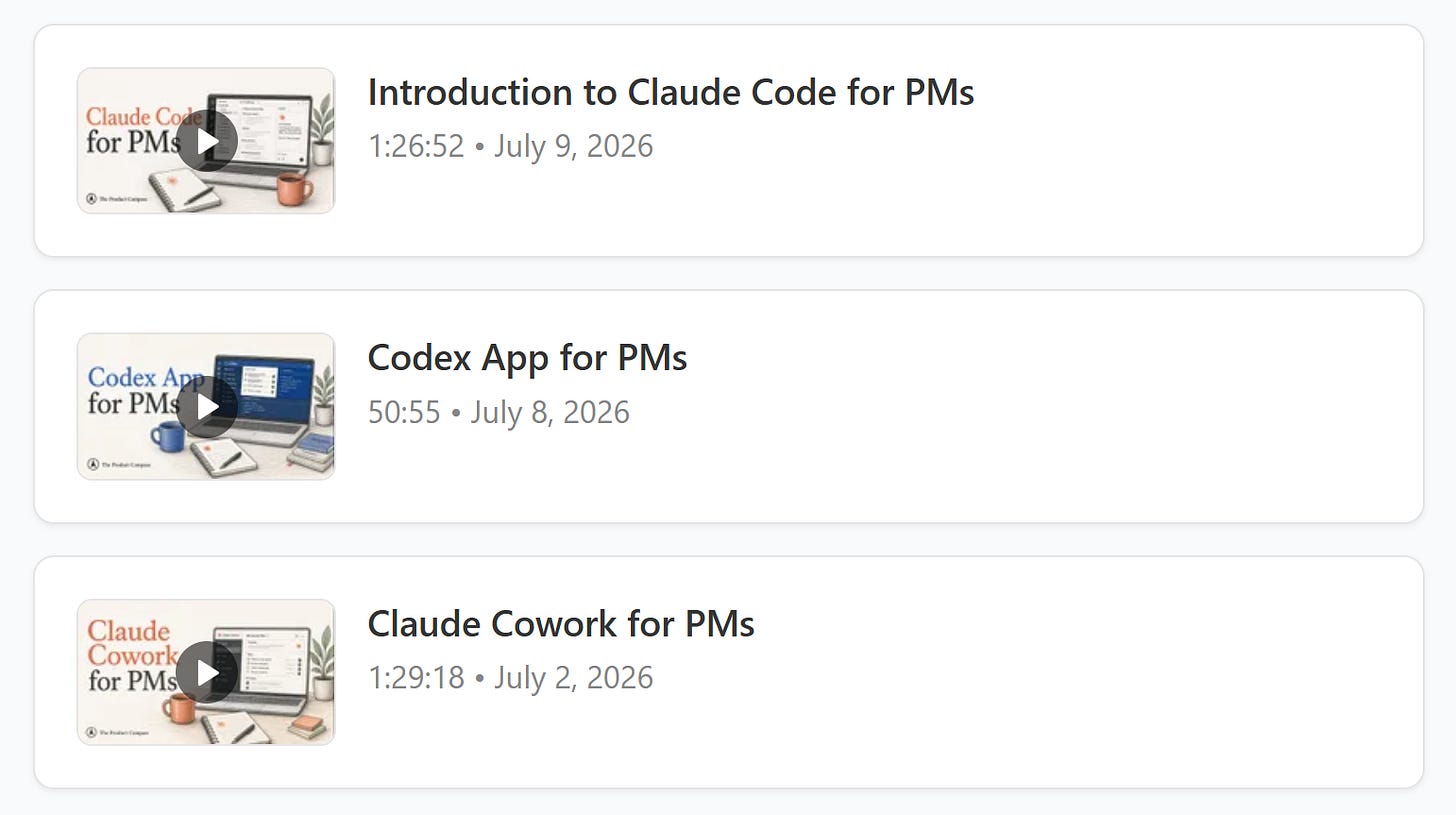Click the 1:26:52 July 9, 2026 info

[x=510, y=146]
